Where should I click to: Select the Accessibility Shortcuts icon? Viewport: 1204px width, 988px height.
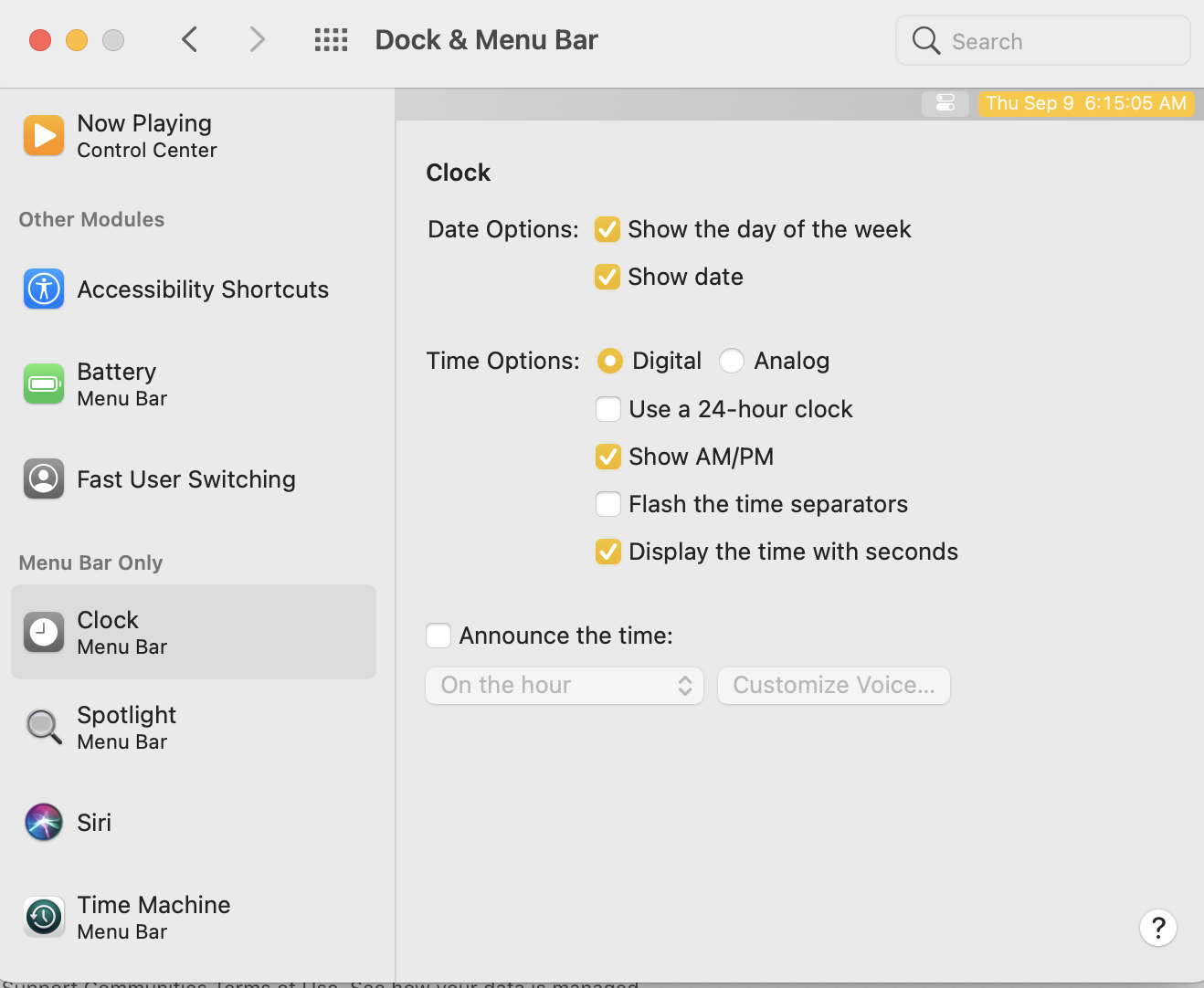point(44,289)
